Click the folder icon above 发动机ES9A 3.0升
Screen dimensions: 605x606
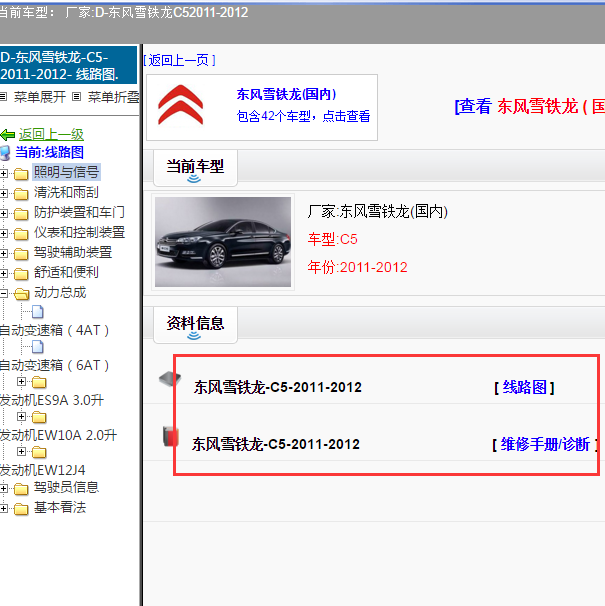pos(39,382)
